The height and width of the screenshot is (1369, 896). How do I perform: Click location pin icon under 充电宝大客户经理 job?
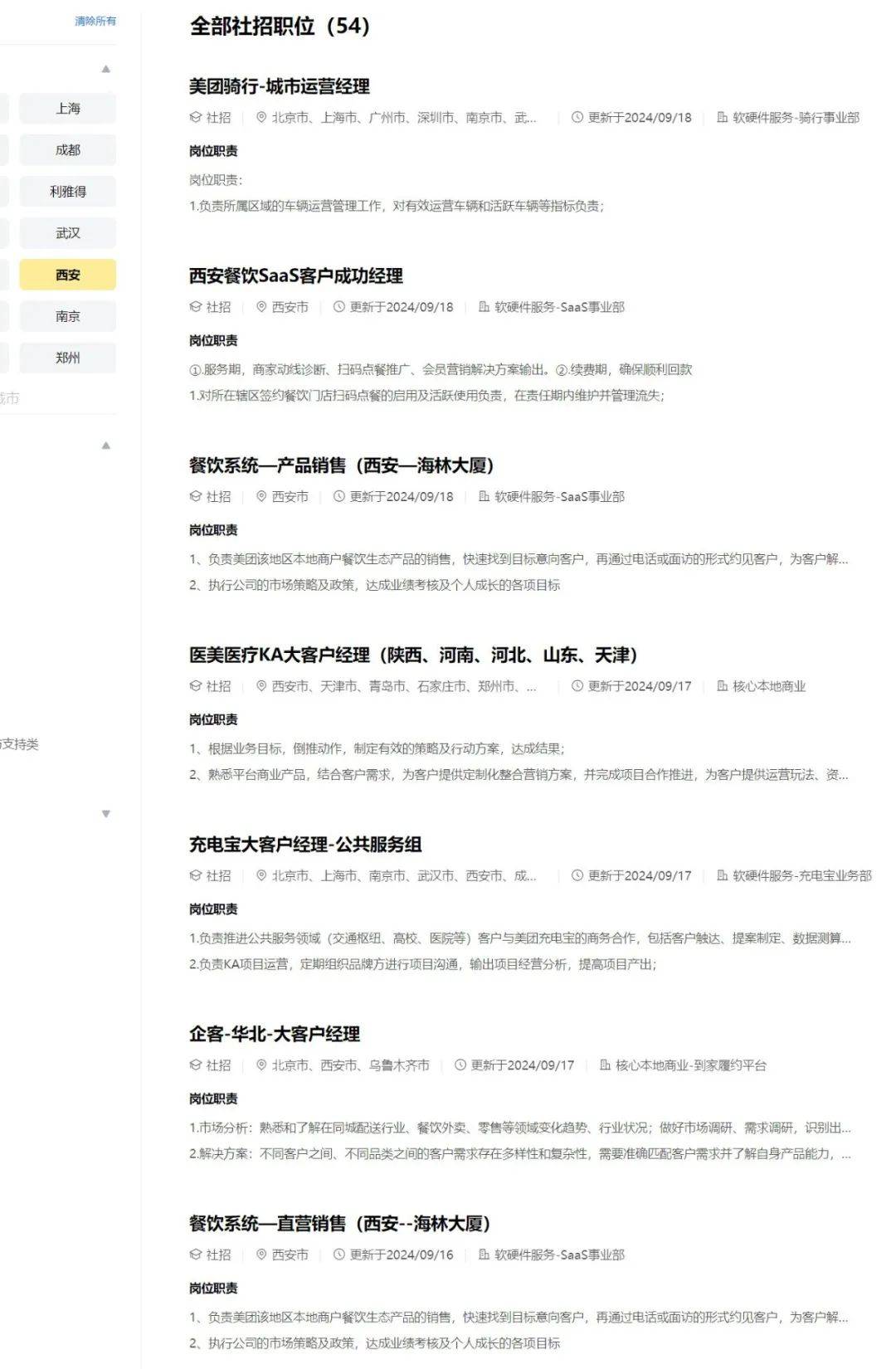coord(261,876)
